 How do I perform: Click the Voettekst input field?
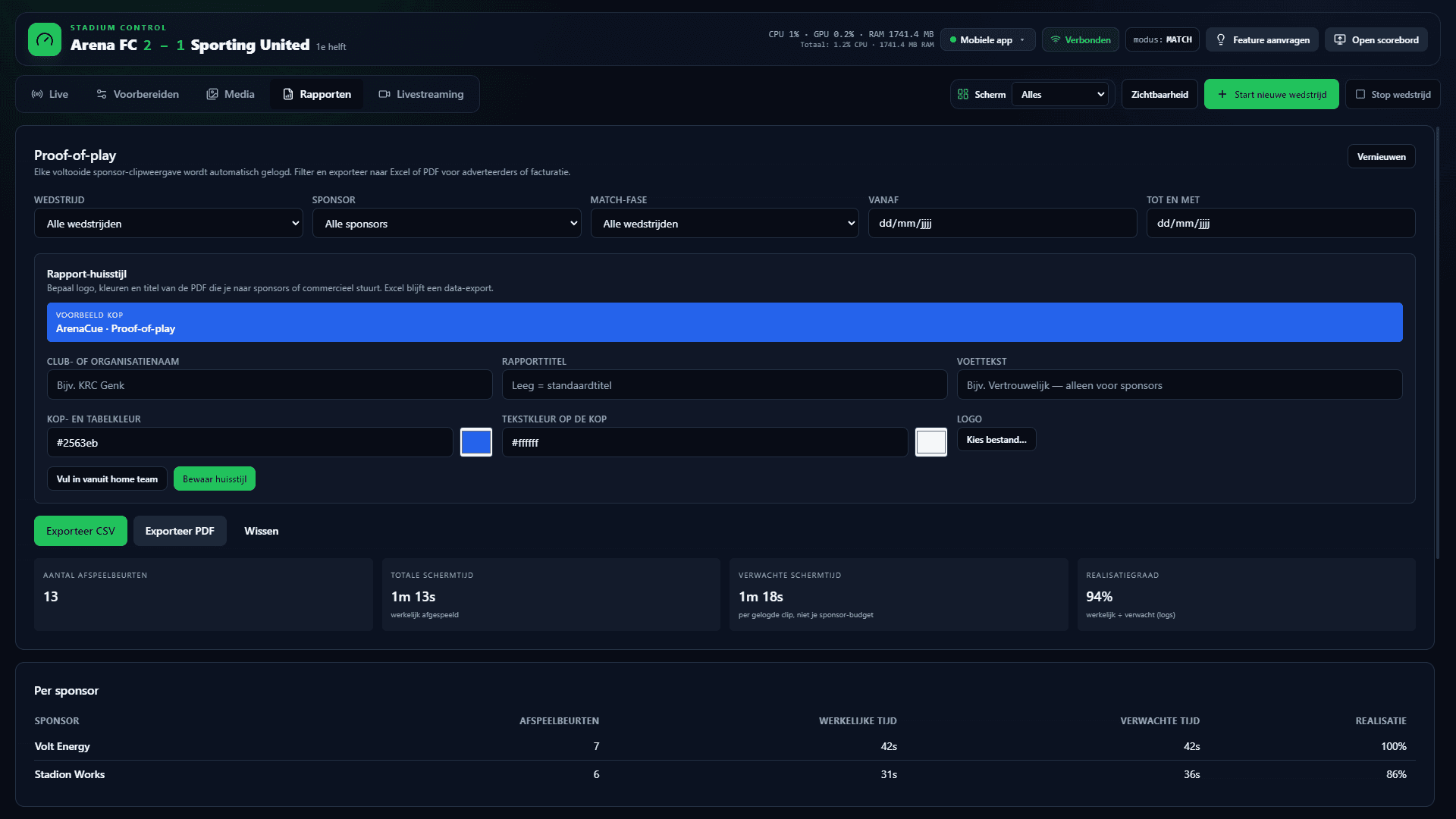1179,384
